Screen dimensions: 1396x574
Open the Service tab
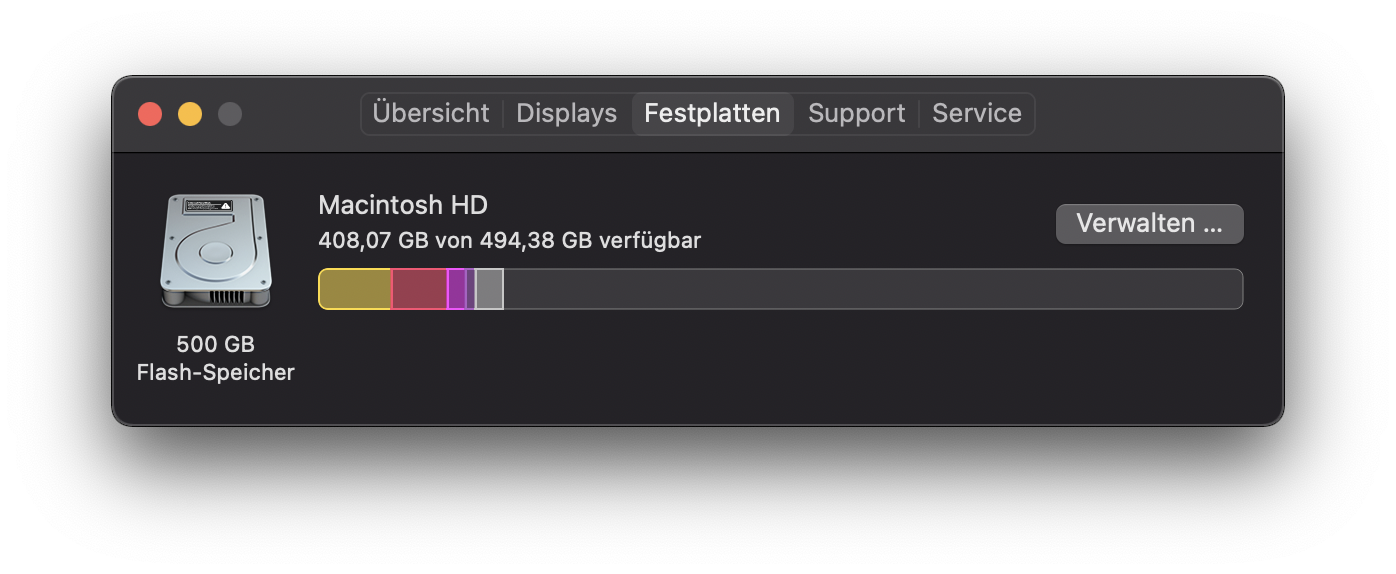pos(976,113)
